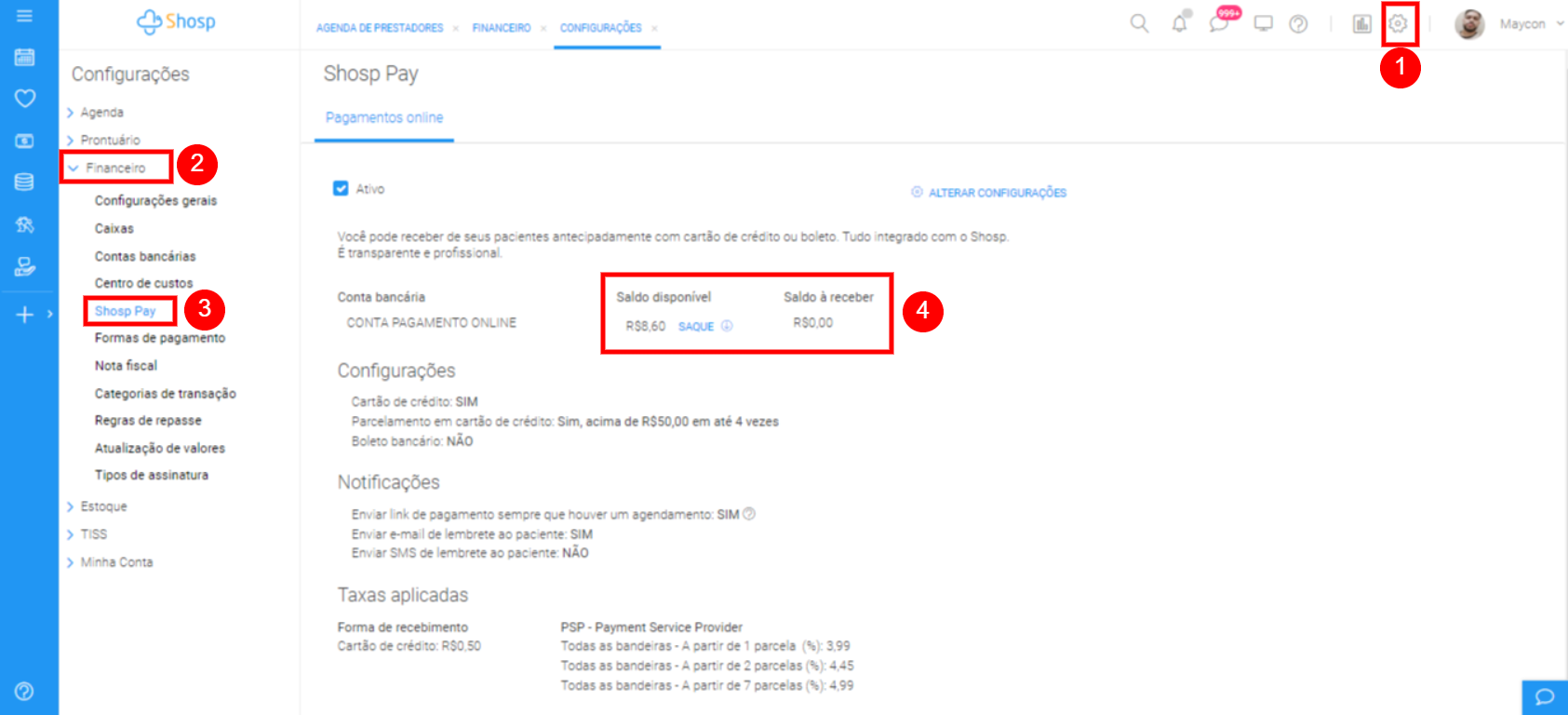Screen dimensions: 1568x715
Task: Open the notifications bell icon
Action: coord(1180,23)
